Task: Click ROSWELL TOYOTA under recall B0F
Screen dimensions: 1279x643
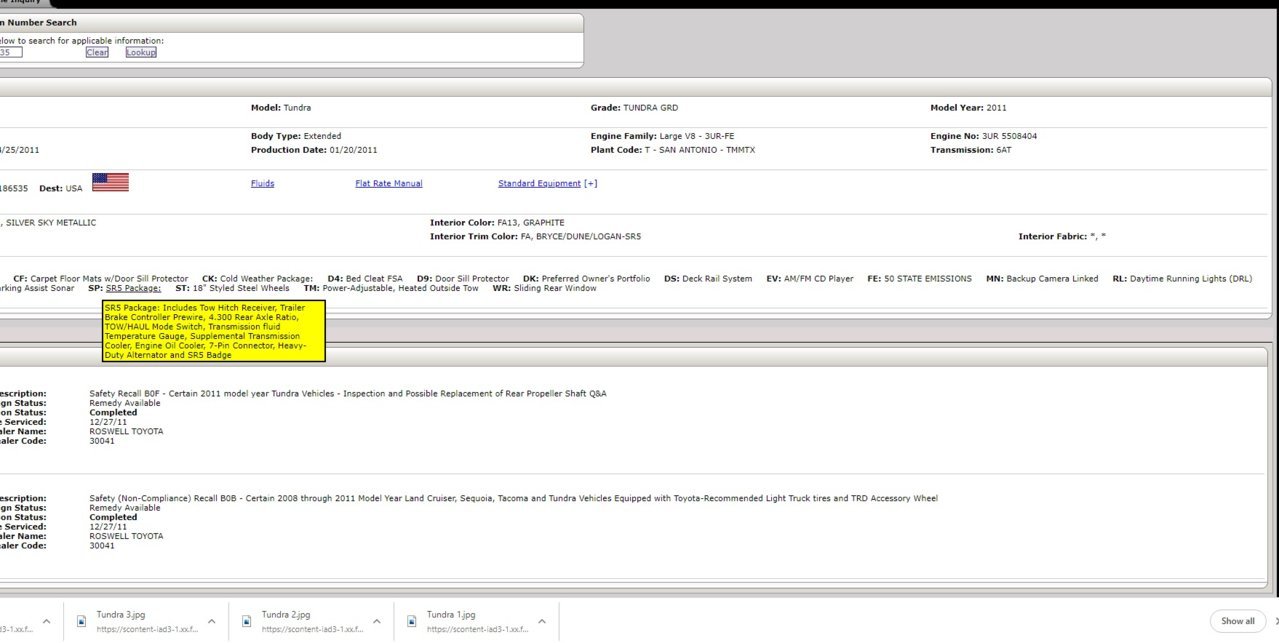Action: pyautogui.click(x=126, y=432)
